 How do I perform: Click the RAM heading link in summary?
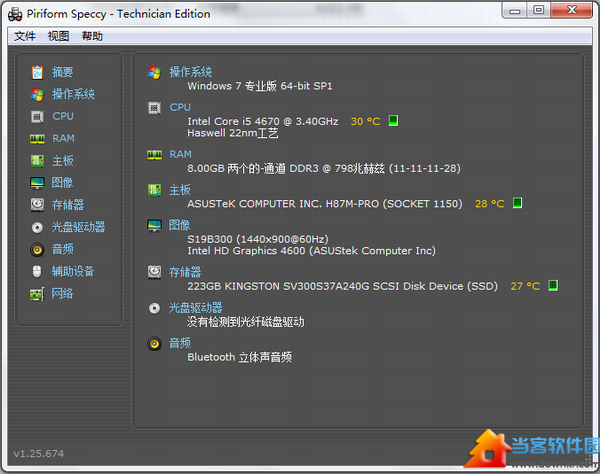point(180,155)
